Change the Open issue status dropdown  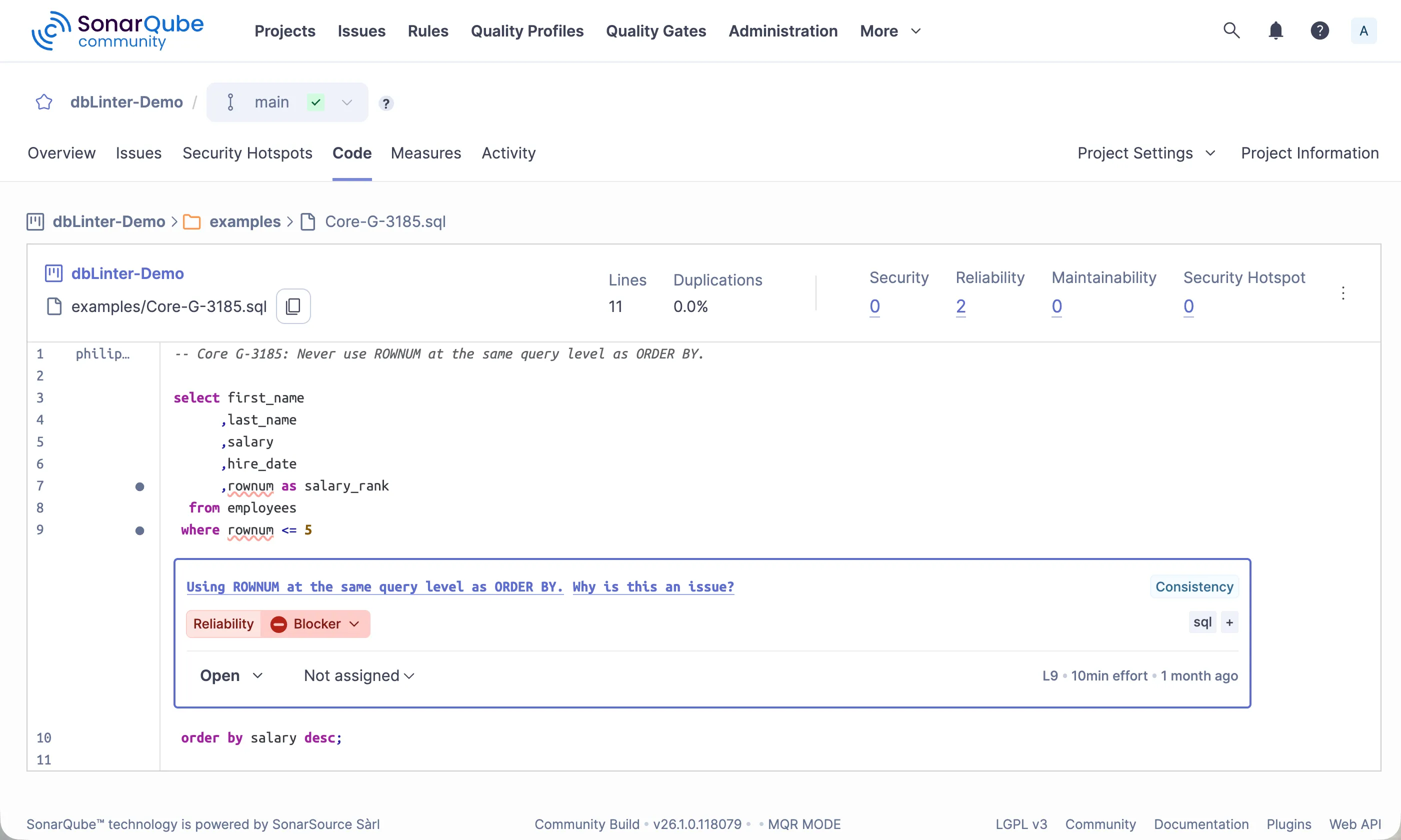(231, 675)
